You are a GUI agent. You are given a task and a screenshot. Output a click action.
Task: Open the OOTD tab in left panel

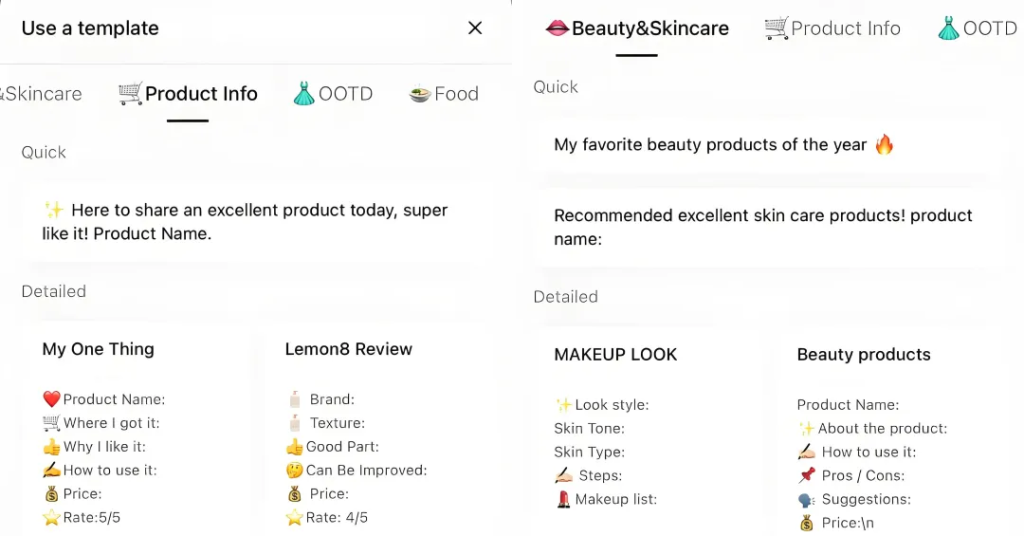(333, 94)
